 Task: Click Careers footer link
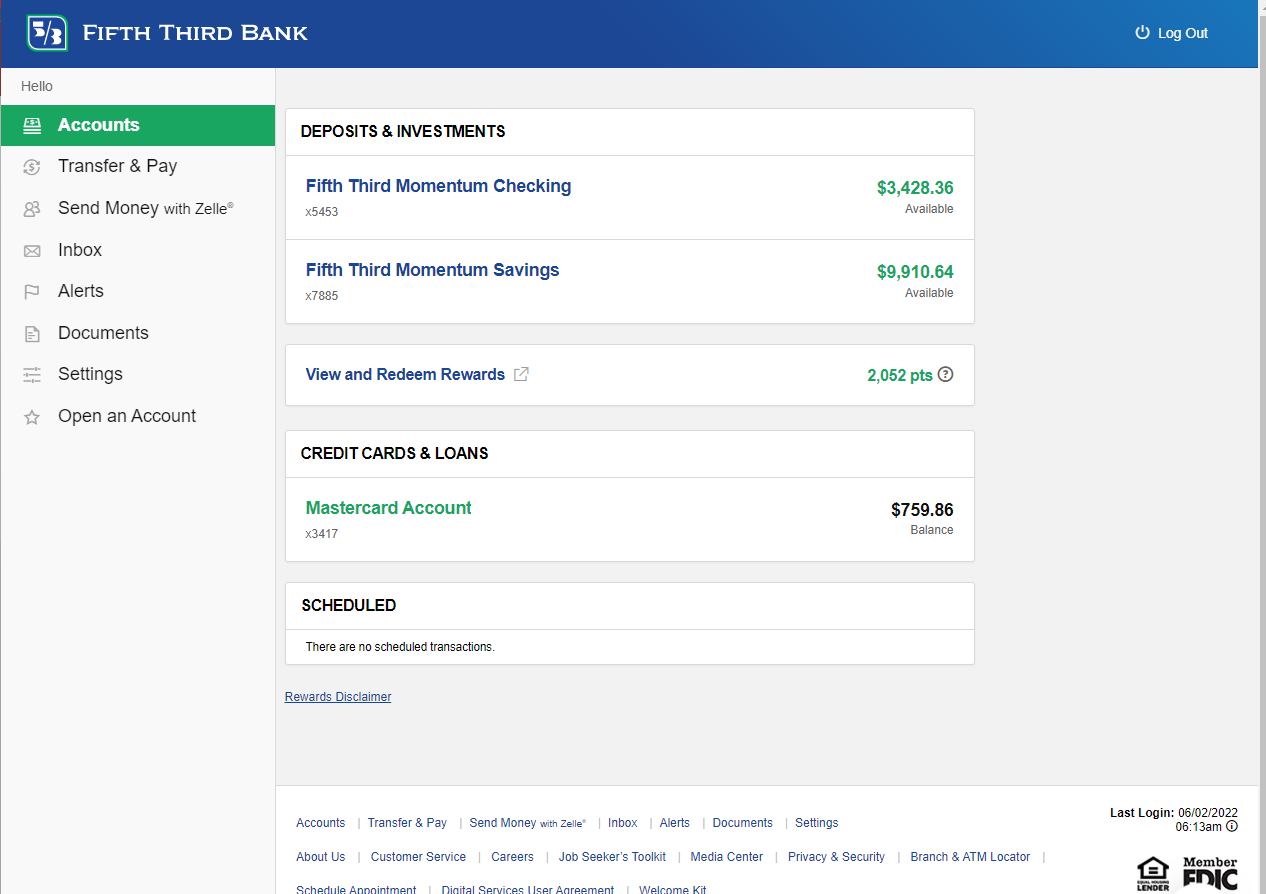(x=512, y=857)
